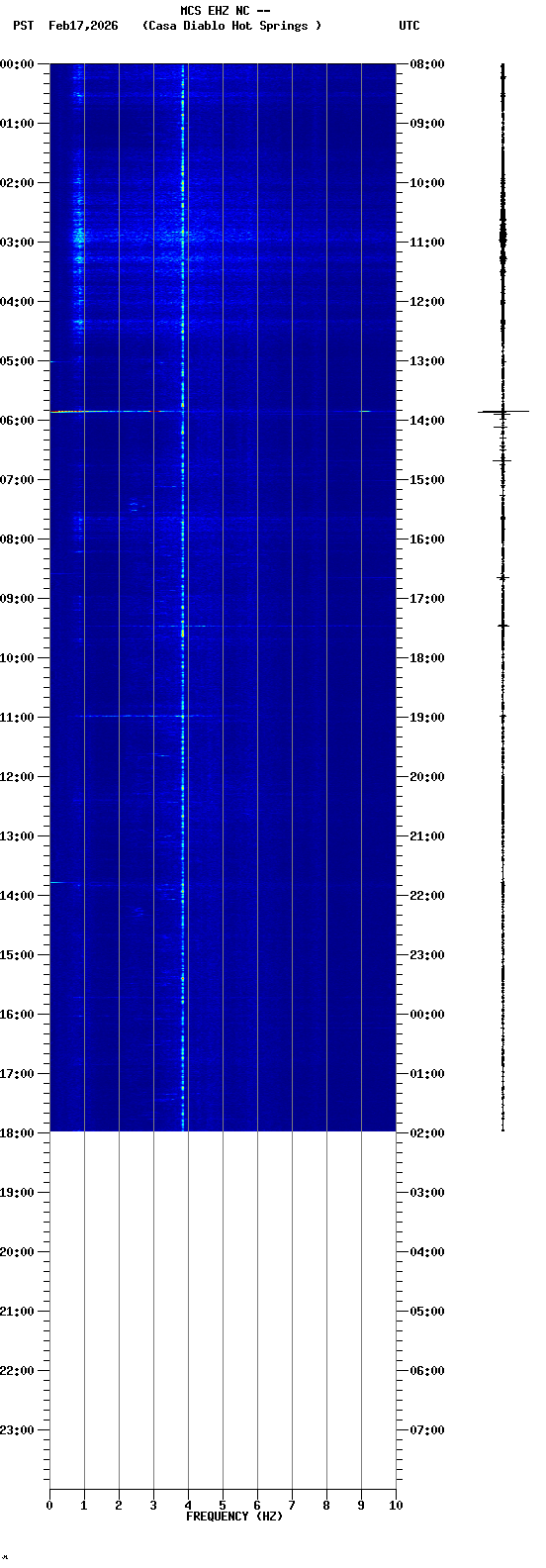
Task: Select the '8' tick on the frequency axis
Action: (326, 1505)
